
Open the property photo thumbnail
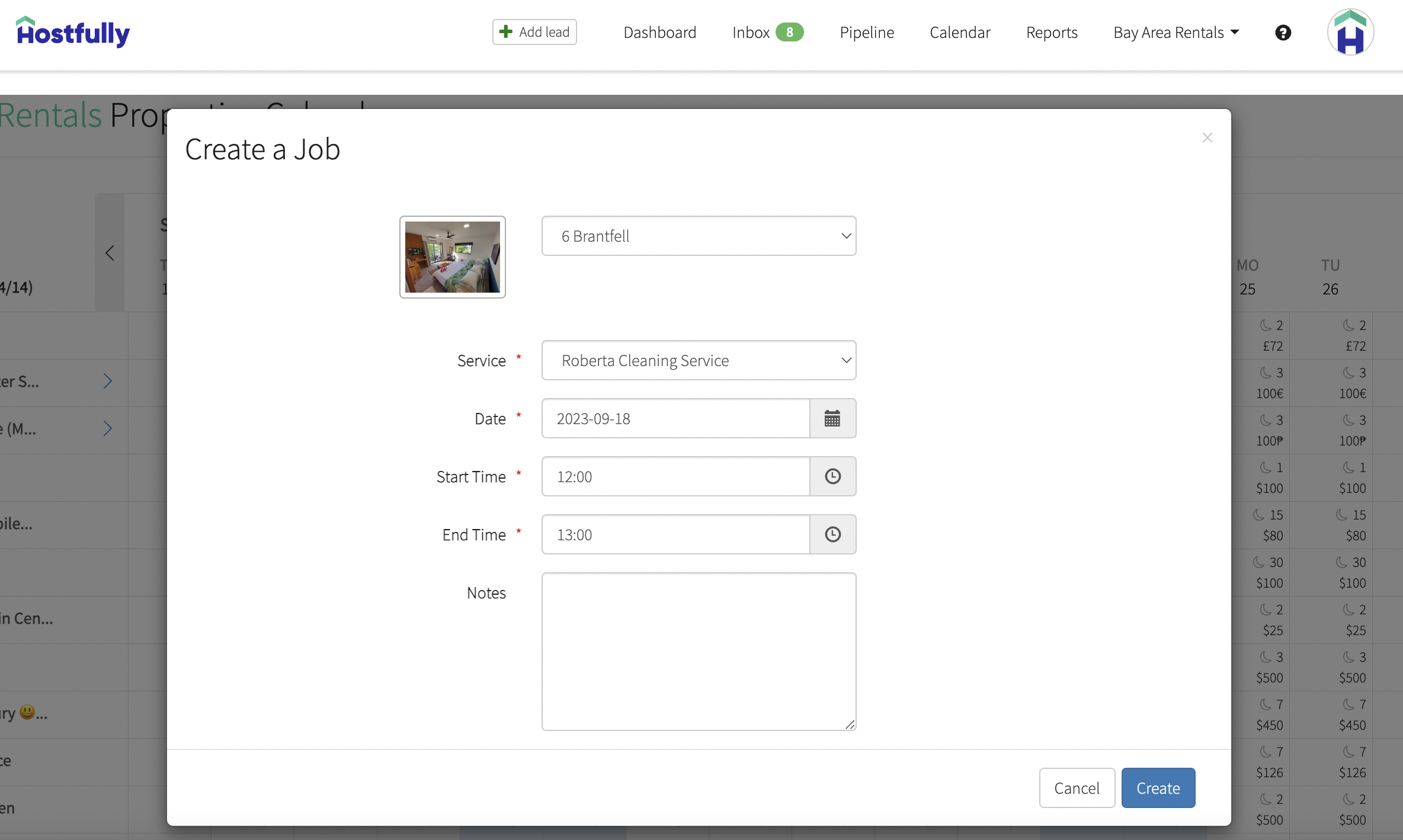[452, 258]
